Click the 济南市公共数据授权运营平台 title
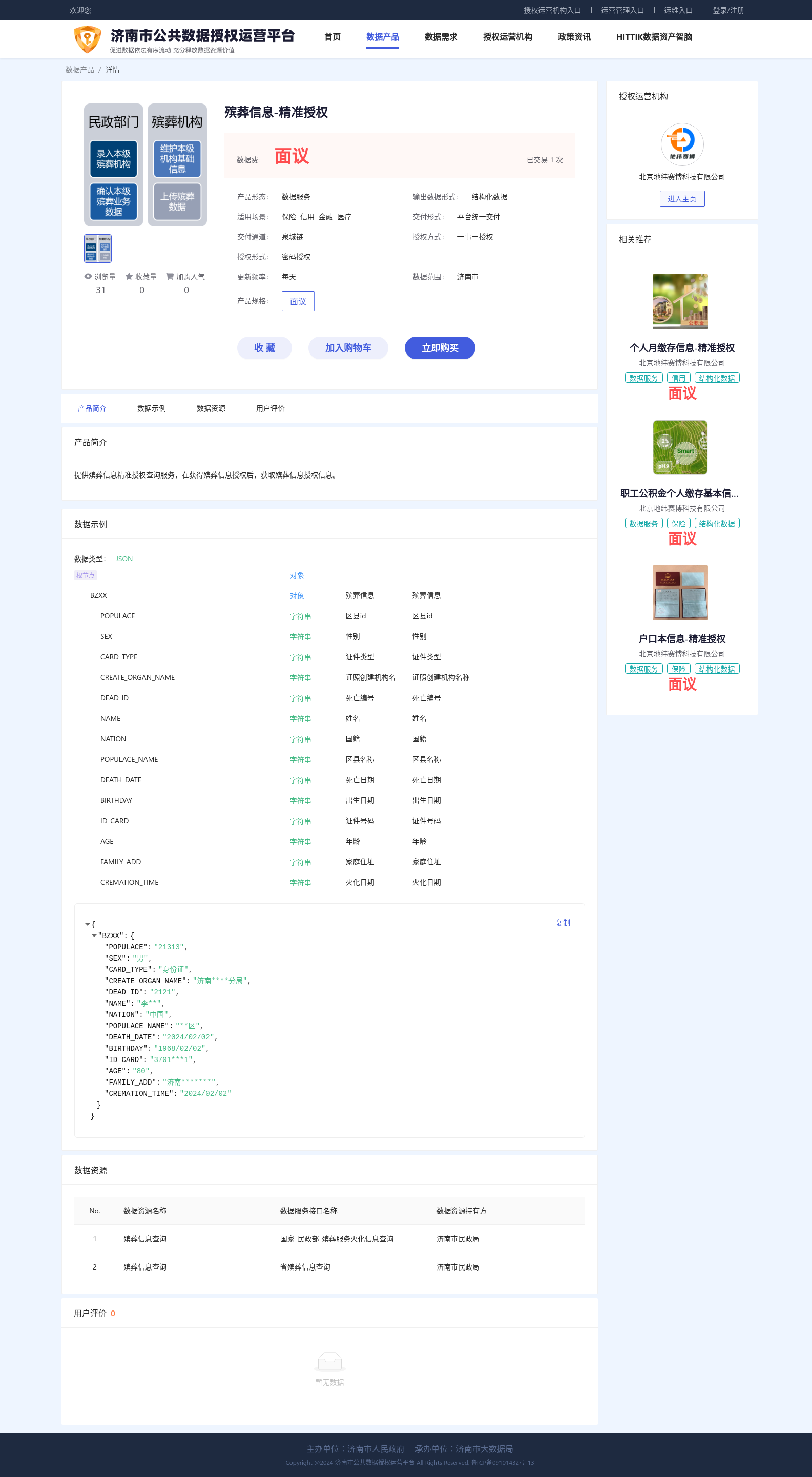The width and height of the screenshot is (812, 1477). pyautogui.click(x=202, y=35)
